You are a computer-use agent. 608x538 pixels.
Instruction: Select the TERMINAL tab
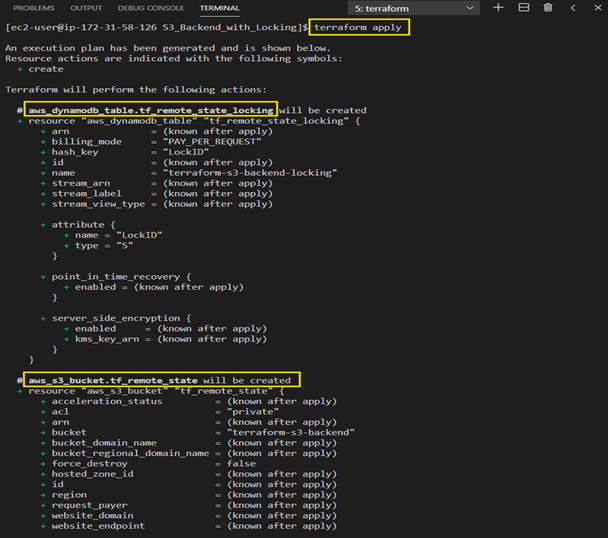[x=219, y=8]
